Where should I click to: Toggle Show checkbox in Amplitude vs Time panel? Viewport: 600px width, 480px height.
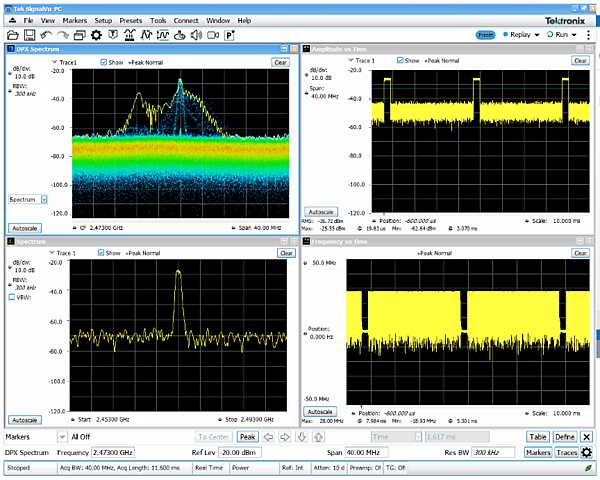point(400,60)
